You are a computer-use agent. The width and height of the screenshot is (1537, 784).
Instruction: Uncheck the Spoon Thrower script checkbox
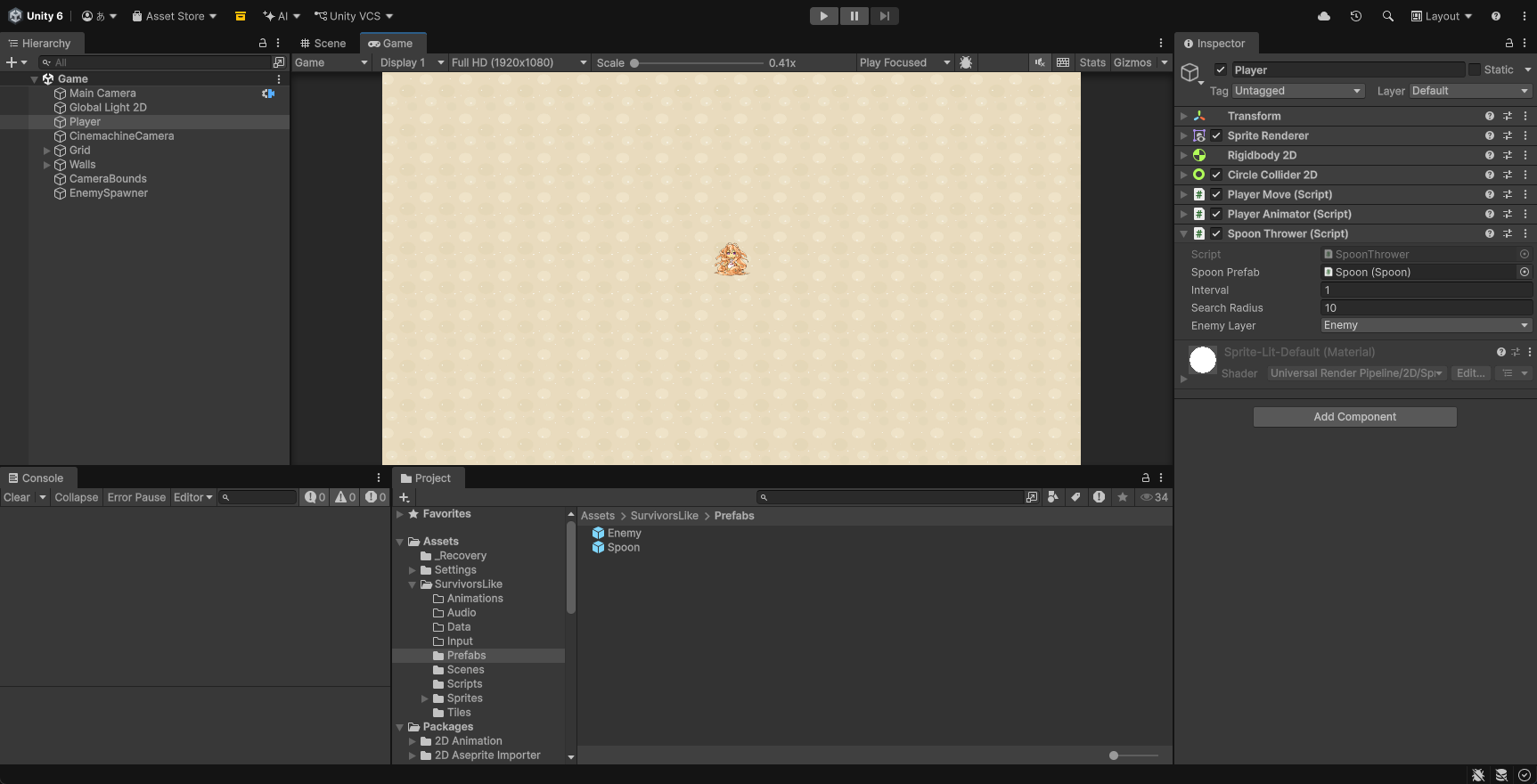pos(1216,233)
